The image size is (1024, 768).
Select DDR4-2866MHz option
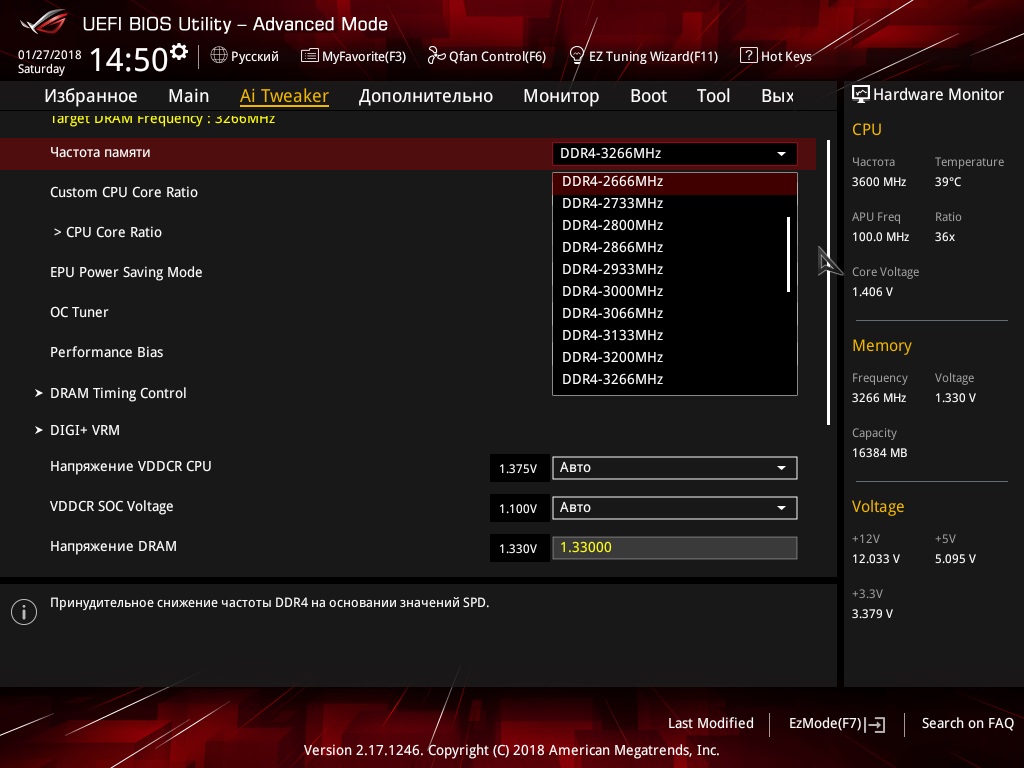point(675,248)
